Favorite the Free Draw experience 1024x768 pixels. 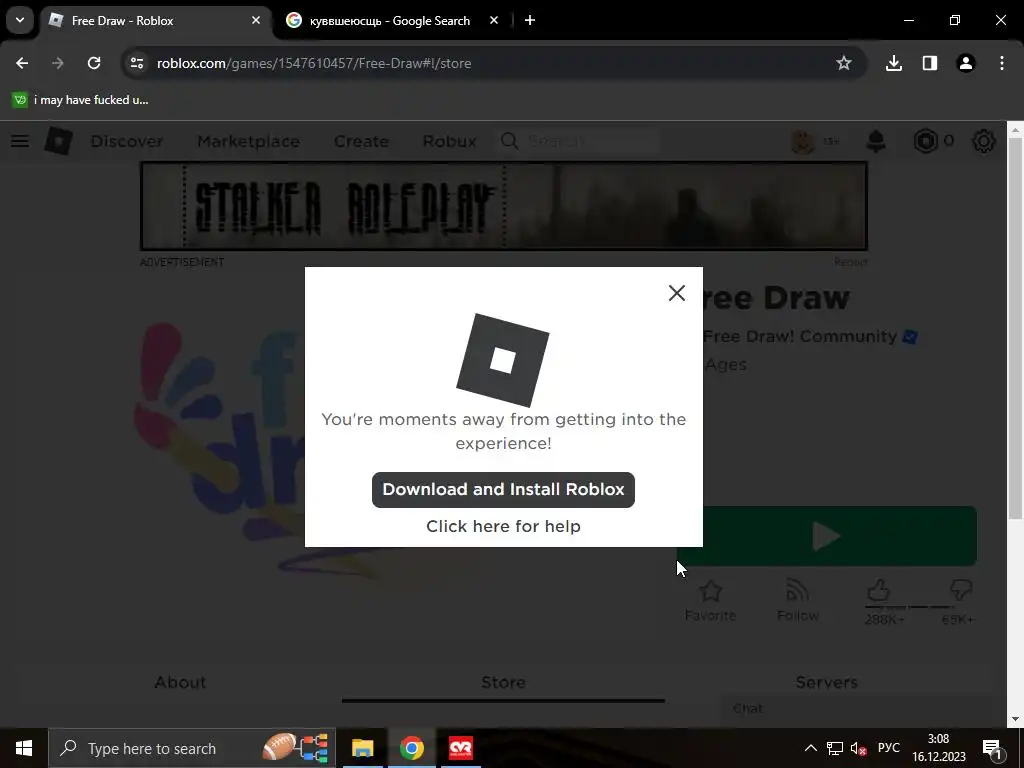point(710,601)
